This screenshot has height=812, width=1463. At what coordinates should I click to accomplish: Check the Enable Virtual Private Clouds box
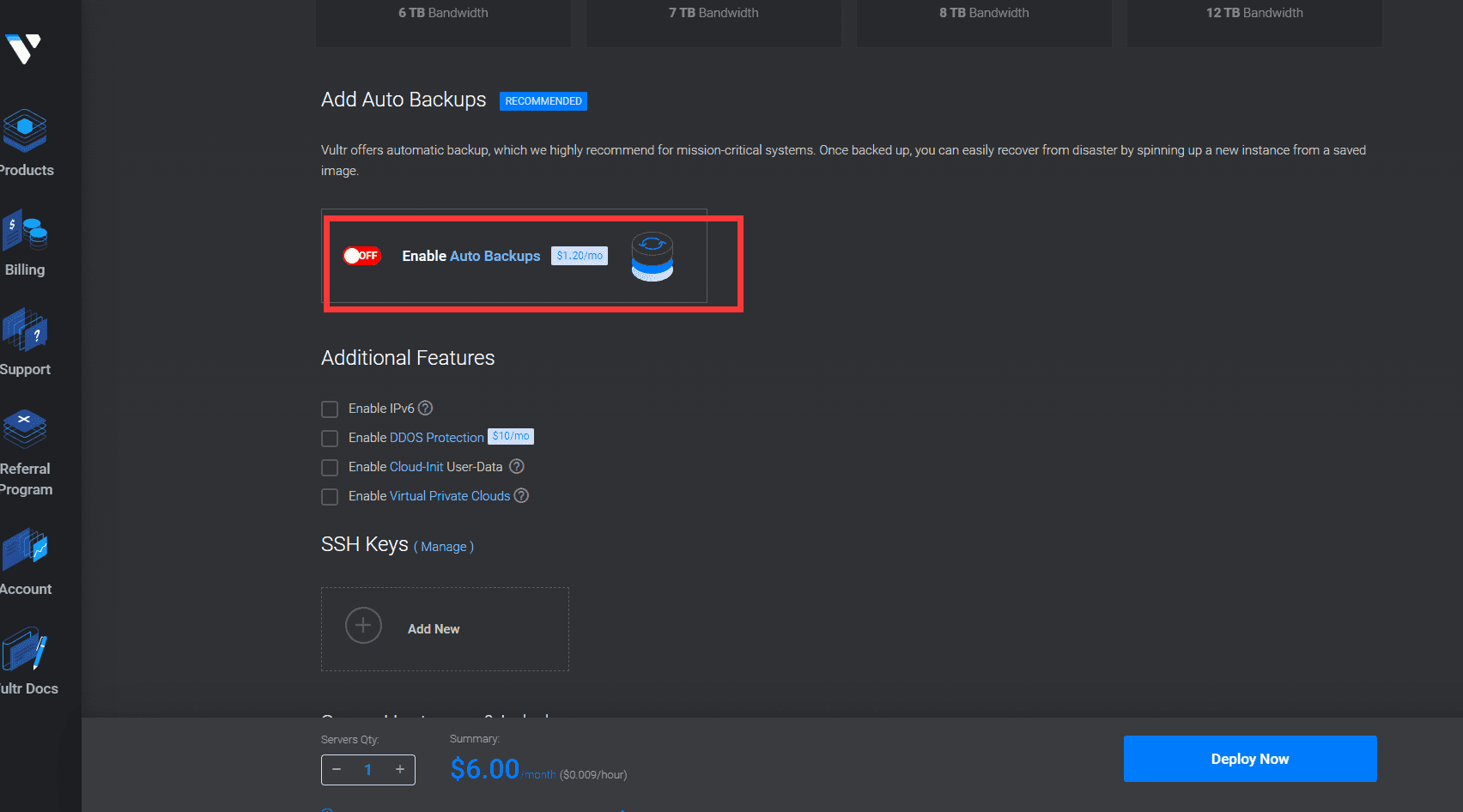(x=330, y=497)
